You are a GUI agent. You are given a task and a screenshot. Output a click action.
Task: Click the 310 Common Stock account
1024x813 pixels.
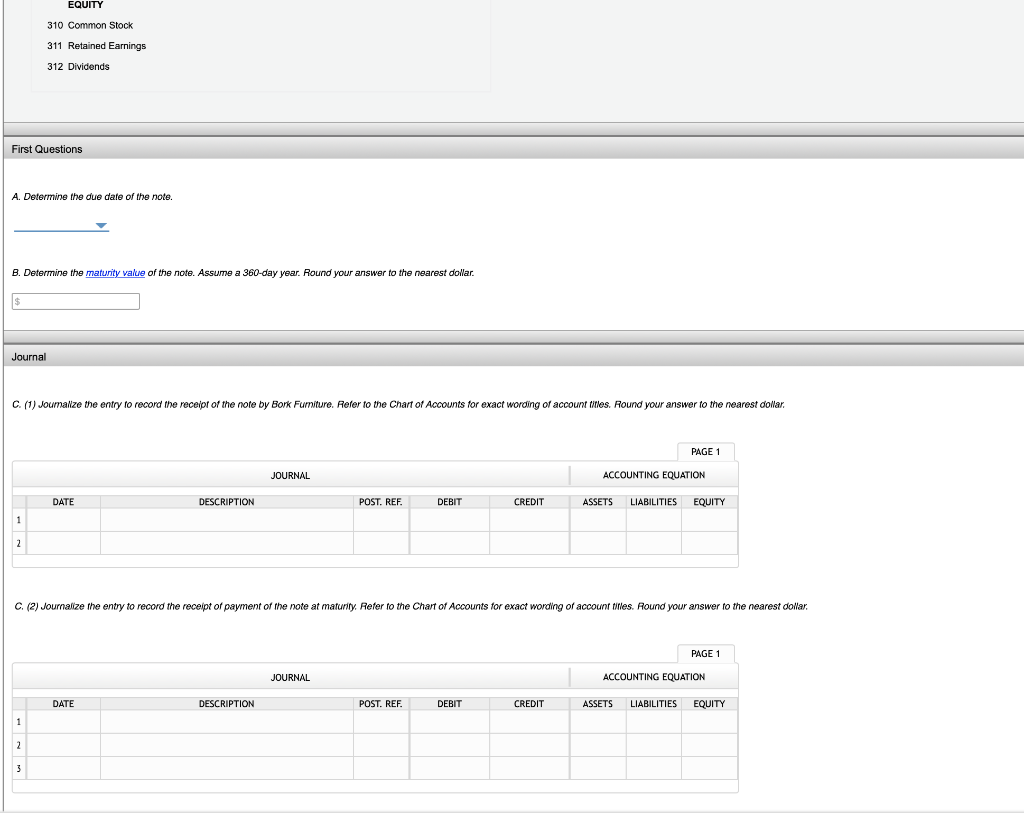[90, 25]
